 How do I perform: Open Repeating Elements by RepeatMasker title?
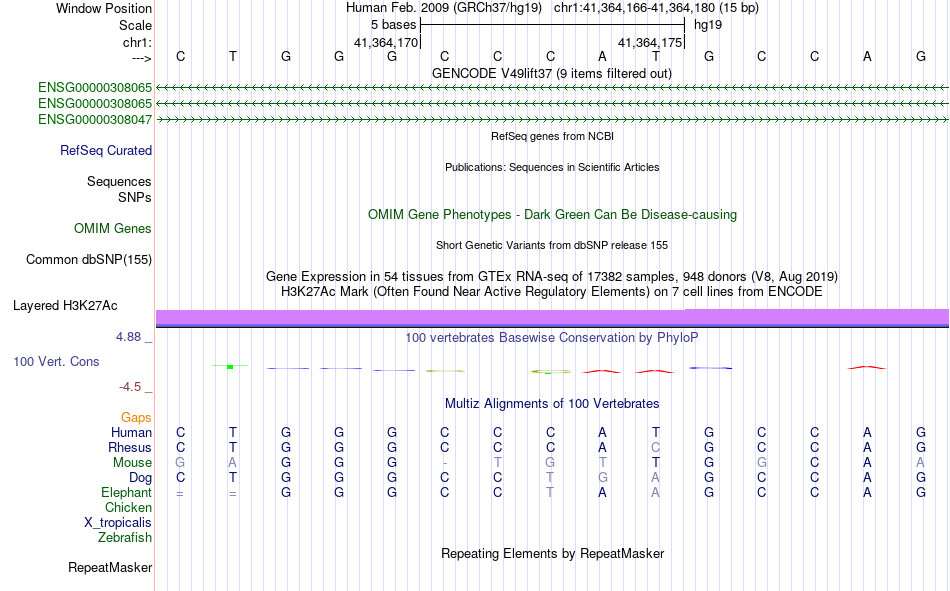pyautogui.click(x=552, y=553)
